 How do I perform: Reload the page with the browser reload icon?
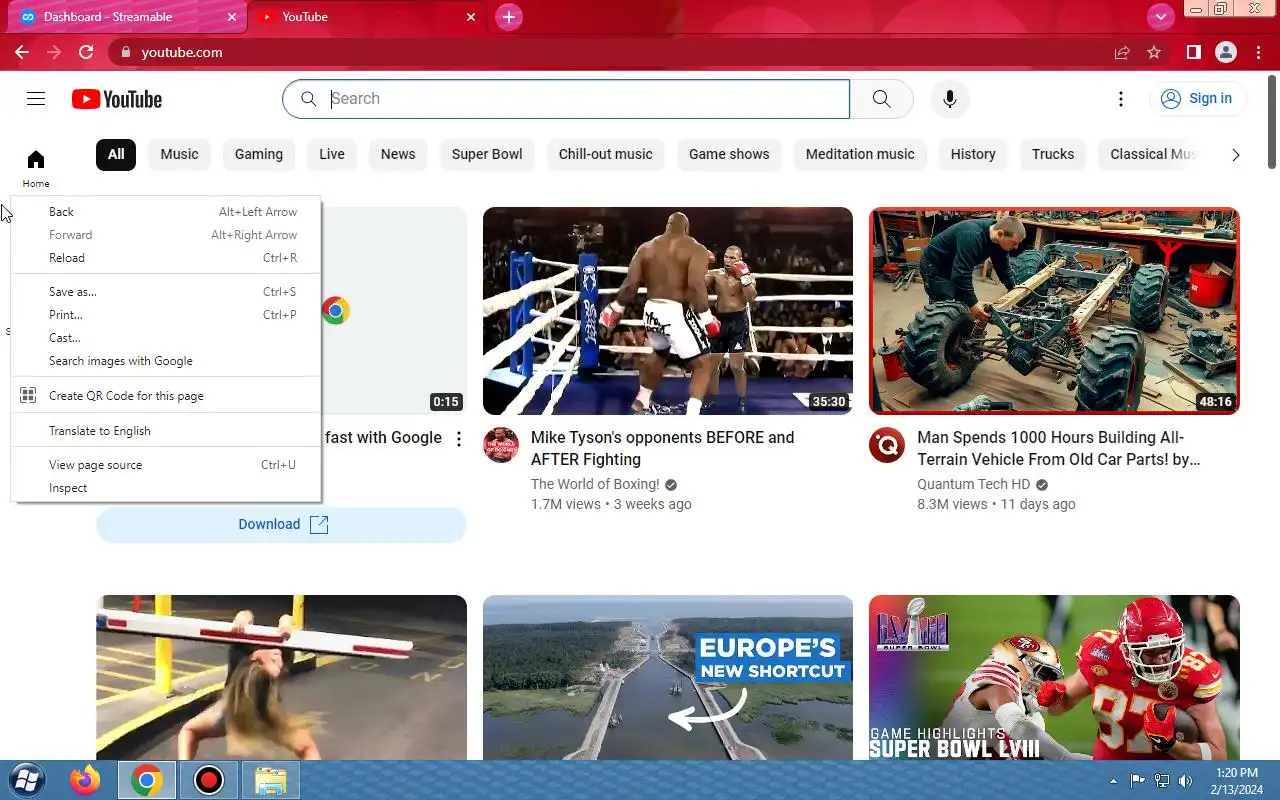click(x=86, y=52)
